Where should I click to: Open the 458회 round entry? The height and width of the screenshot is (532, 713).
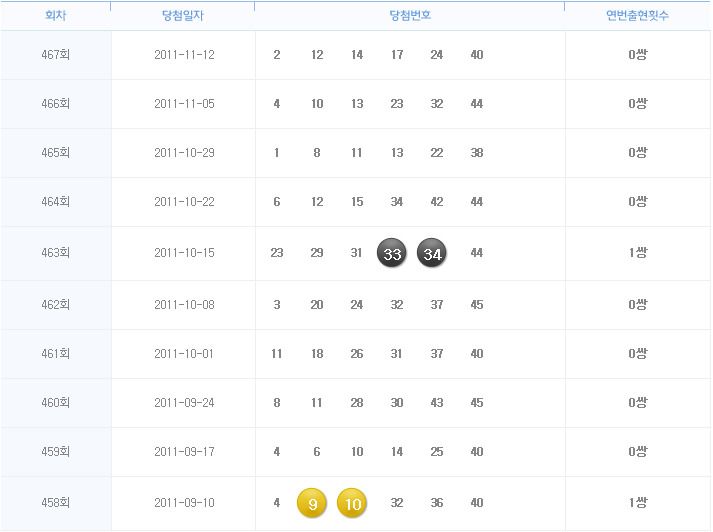point(55,502)
